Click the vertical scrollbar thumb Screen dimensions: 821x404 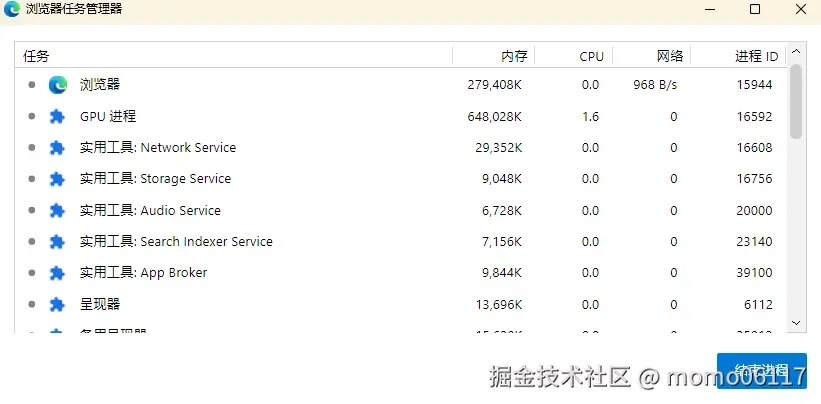pyautogui.click(x=796, y=101)
